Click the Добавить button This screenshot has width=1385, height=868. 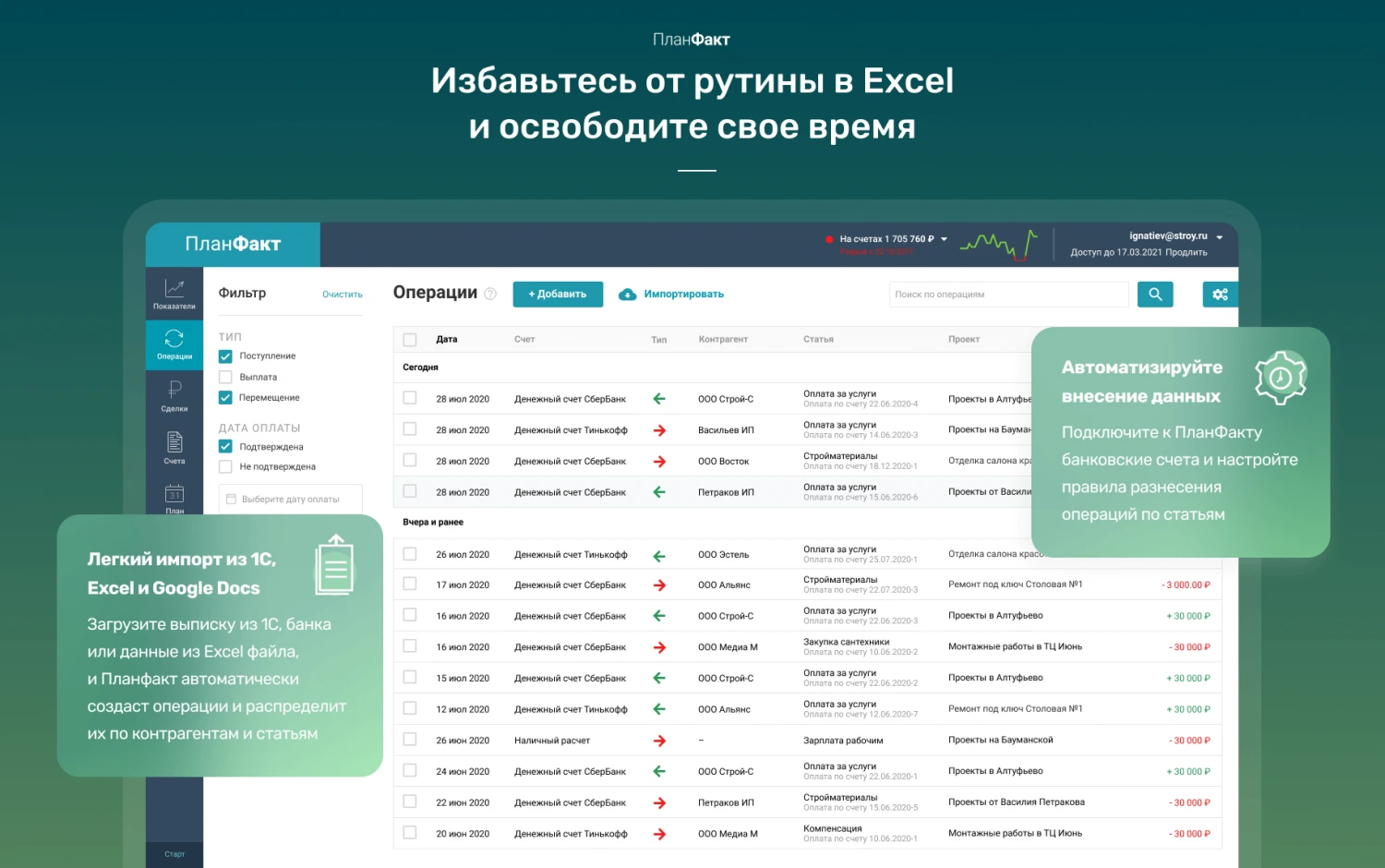pyautogui.click(x=558, y=295)
